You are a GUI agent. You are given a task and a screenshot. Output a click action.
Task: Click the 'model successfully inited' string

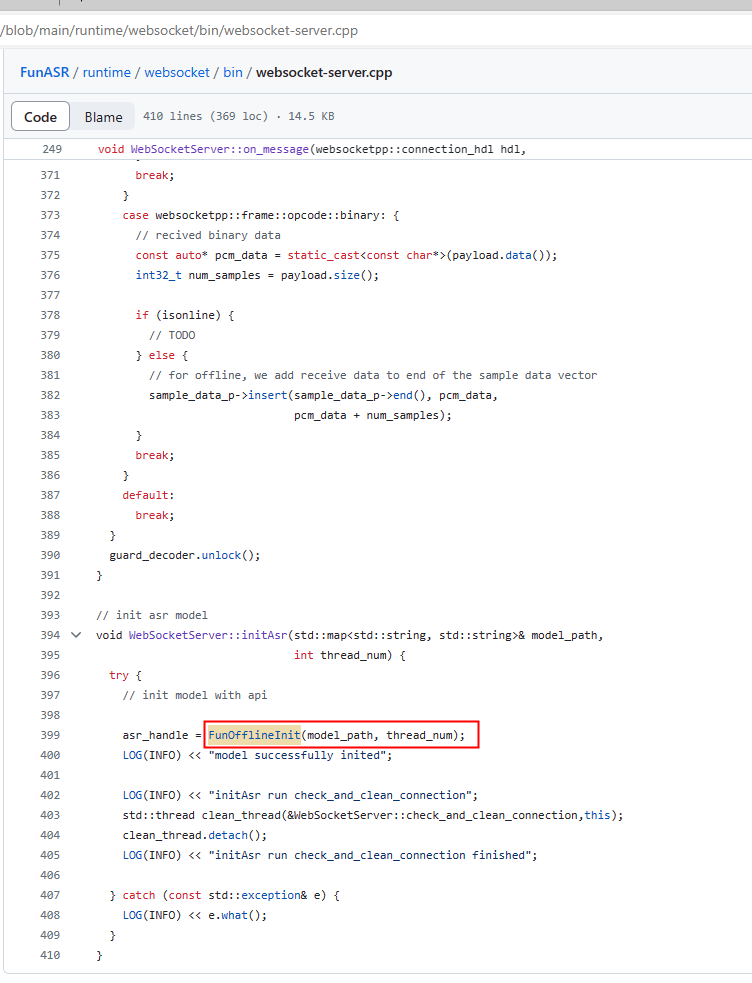(x=297, y=755)
